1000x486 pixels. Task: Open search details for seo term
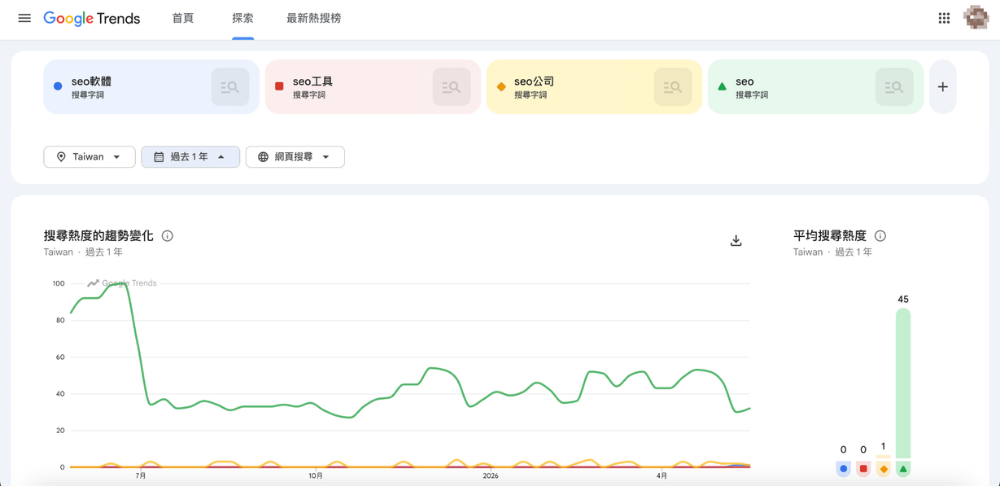pos(894,87)
